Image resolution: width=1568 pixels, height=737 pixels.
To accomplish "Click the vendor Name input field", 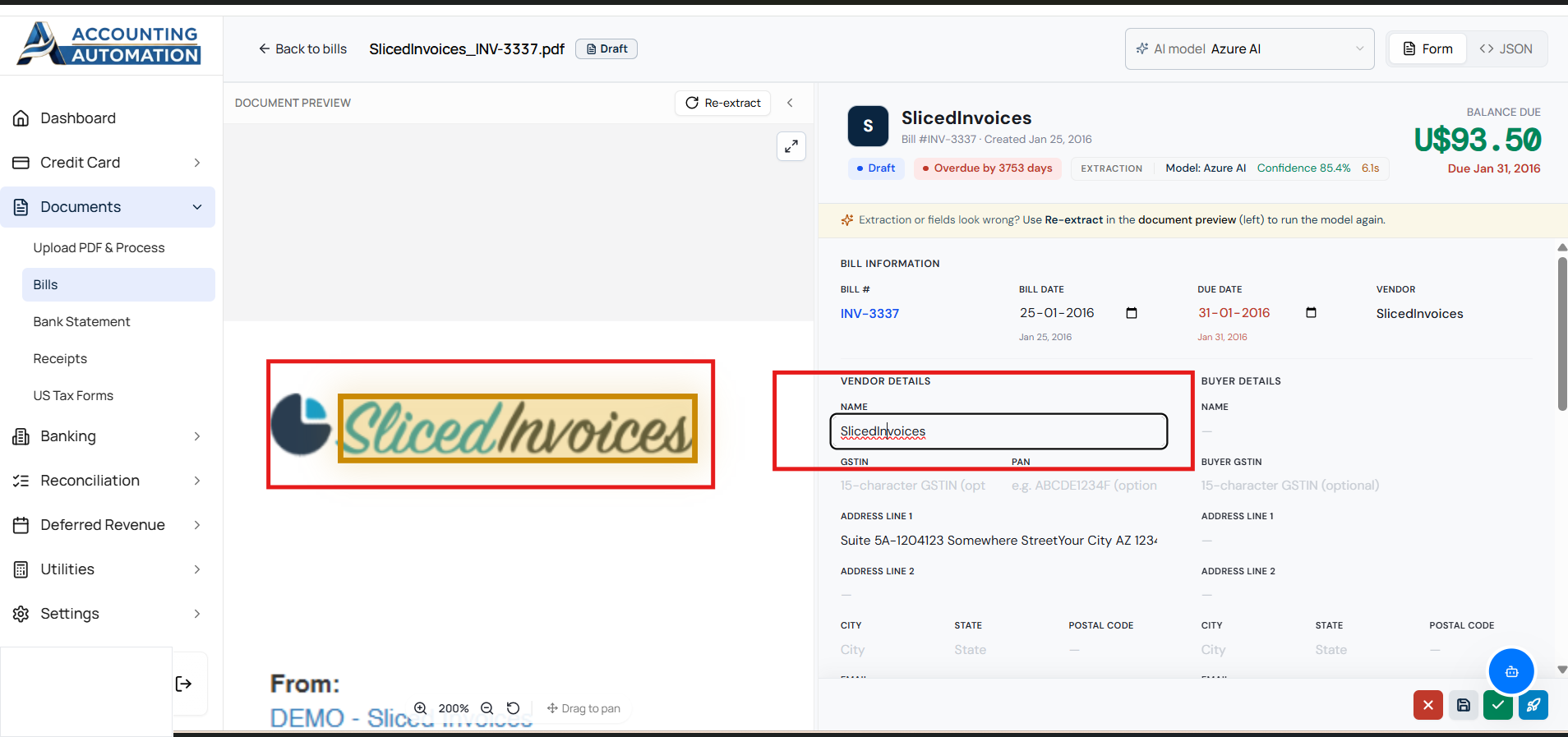I will pos(998,431).
